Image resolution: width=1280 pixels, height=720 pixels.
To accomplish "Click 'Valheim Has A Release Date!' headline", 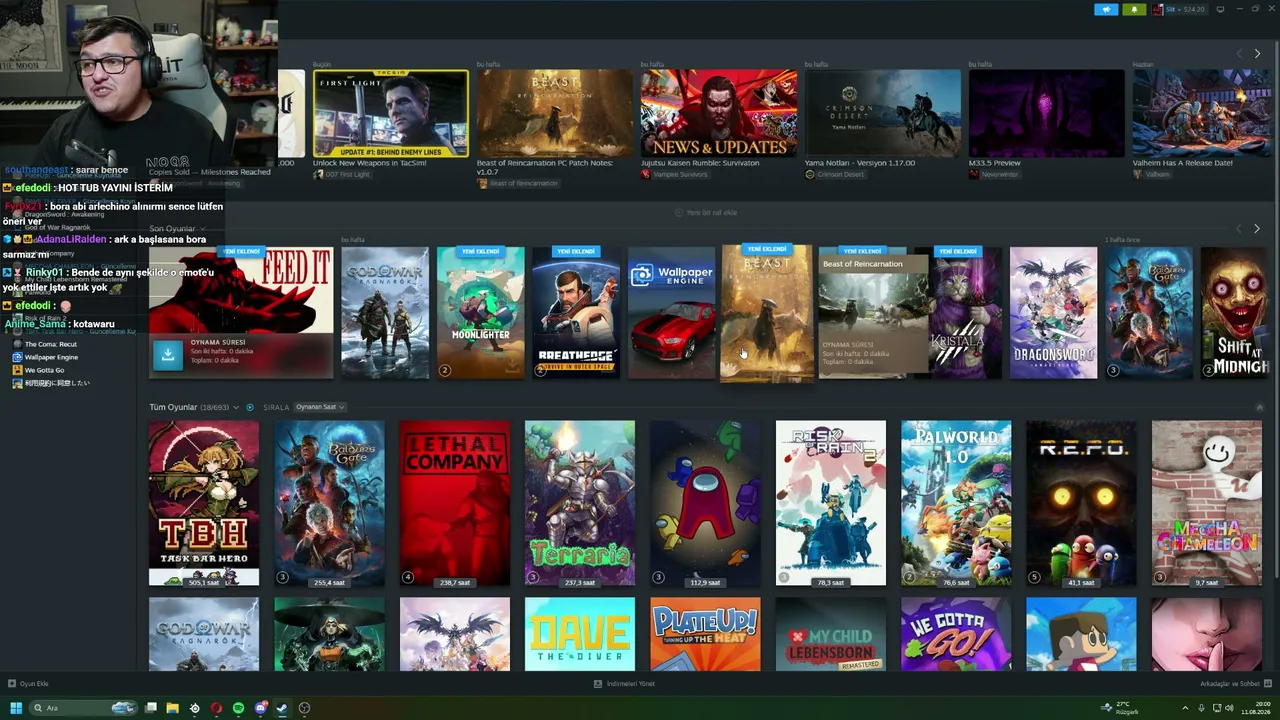I will coord(1182,162).
